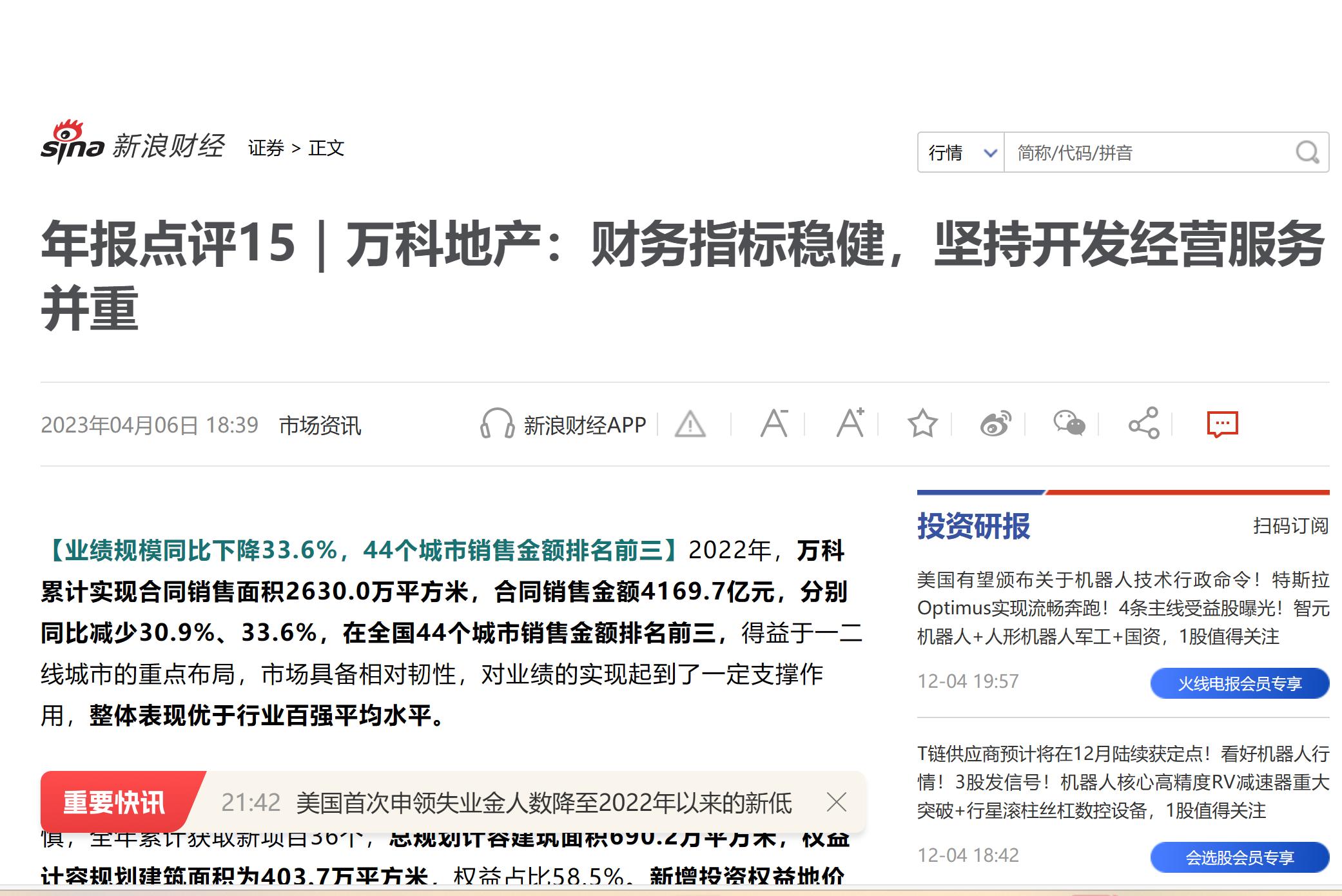This screenshot has width=1342, height=896.
Task: Share to Weibo icon
Action: click(x=995, y=424)
